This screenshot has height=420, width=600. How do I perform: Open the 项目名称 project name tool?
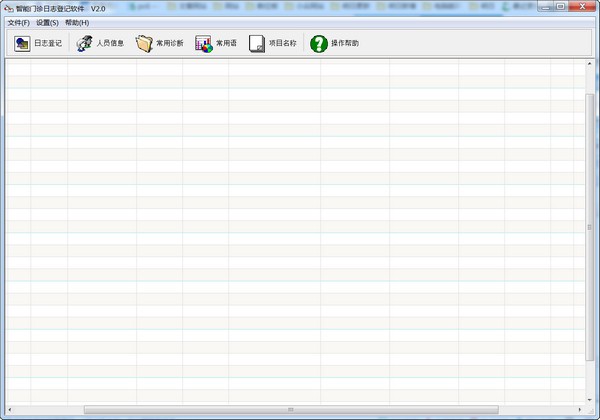273,44
